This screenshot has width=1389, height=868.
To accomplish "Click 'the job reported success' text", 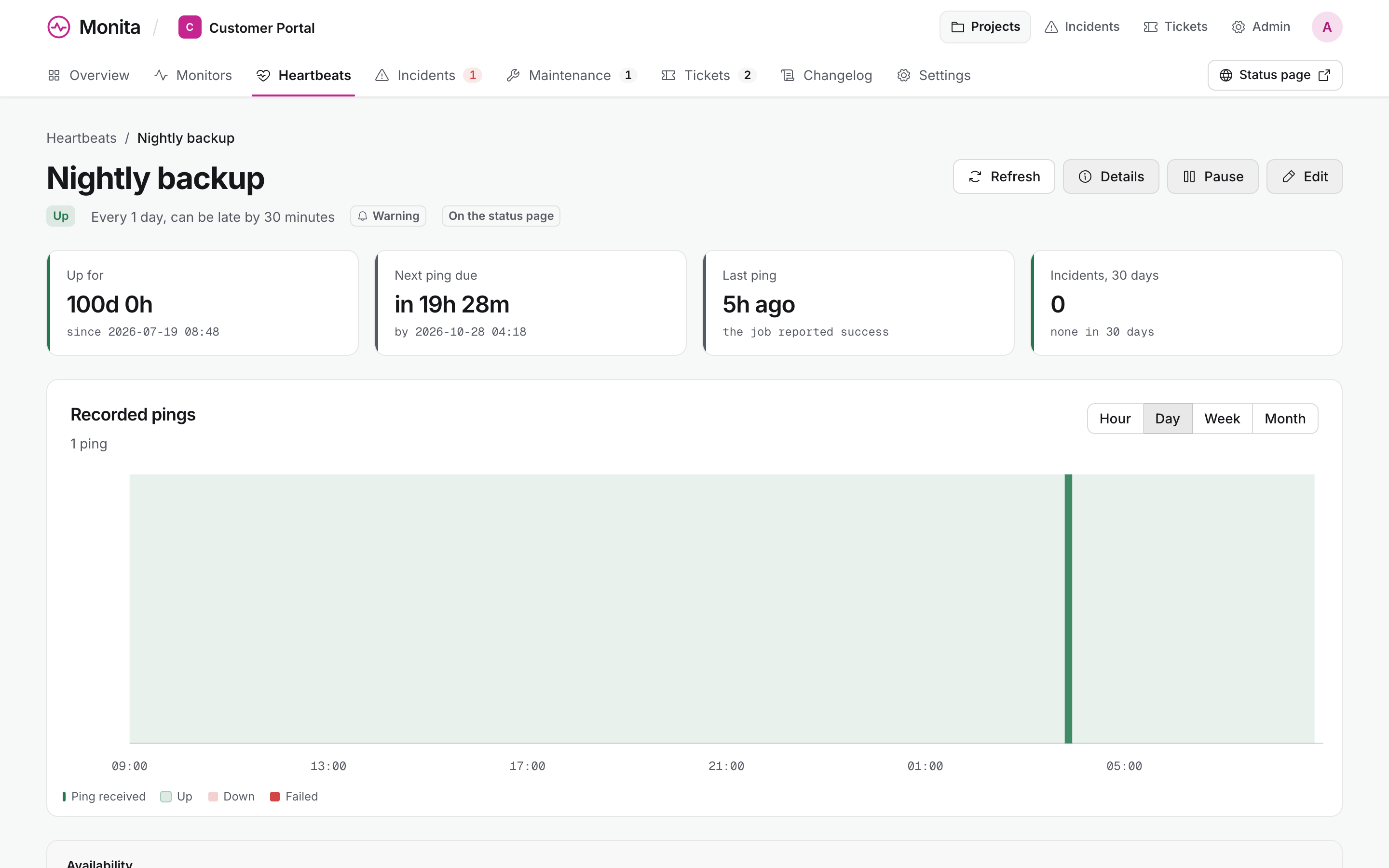I will pyautogui.click(x=805, y=332).
